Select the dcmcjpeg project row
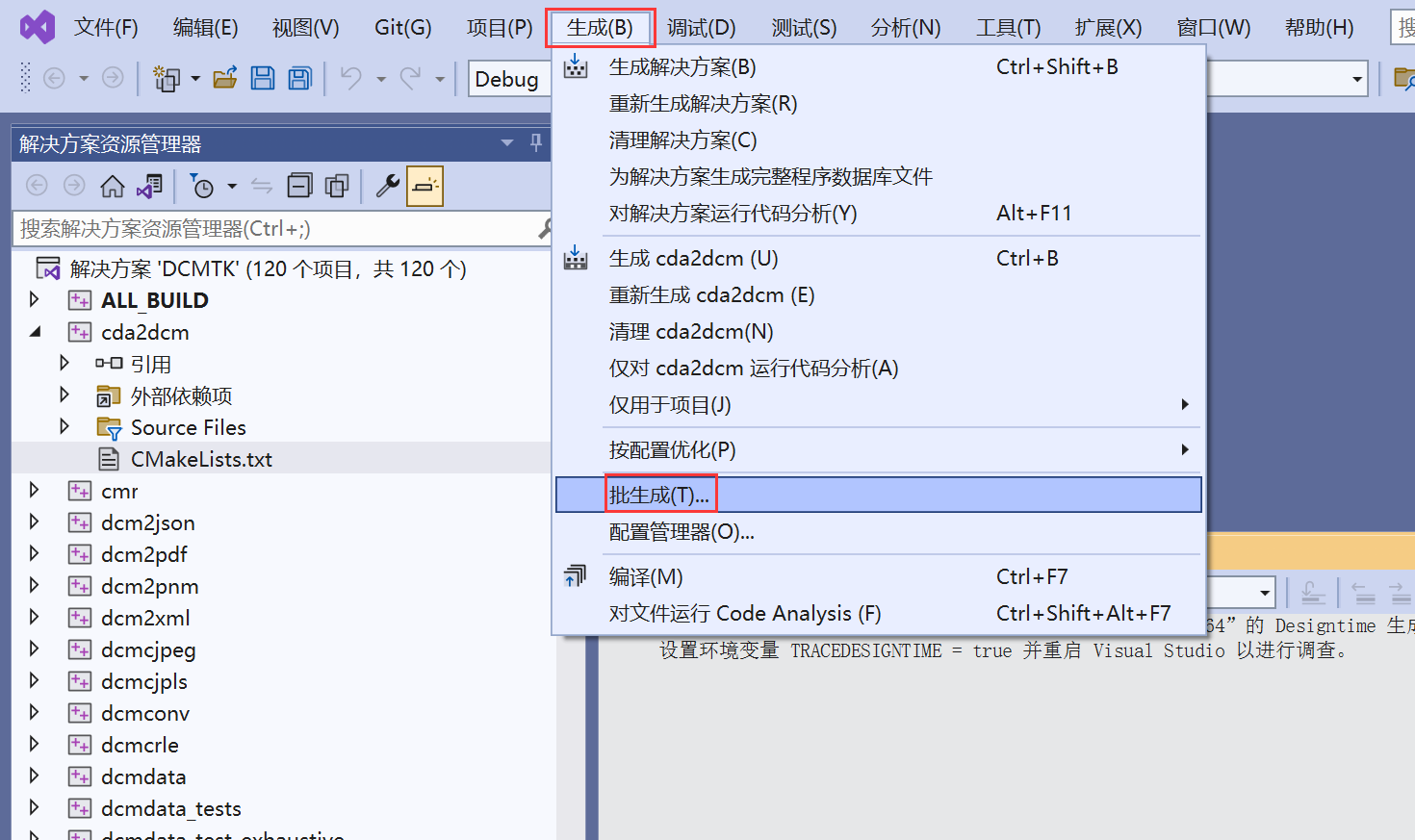 [148, 649]
